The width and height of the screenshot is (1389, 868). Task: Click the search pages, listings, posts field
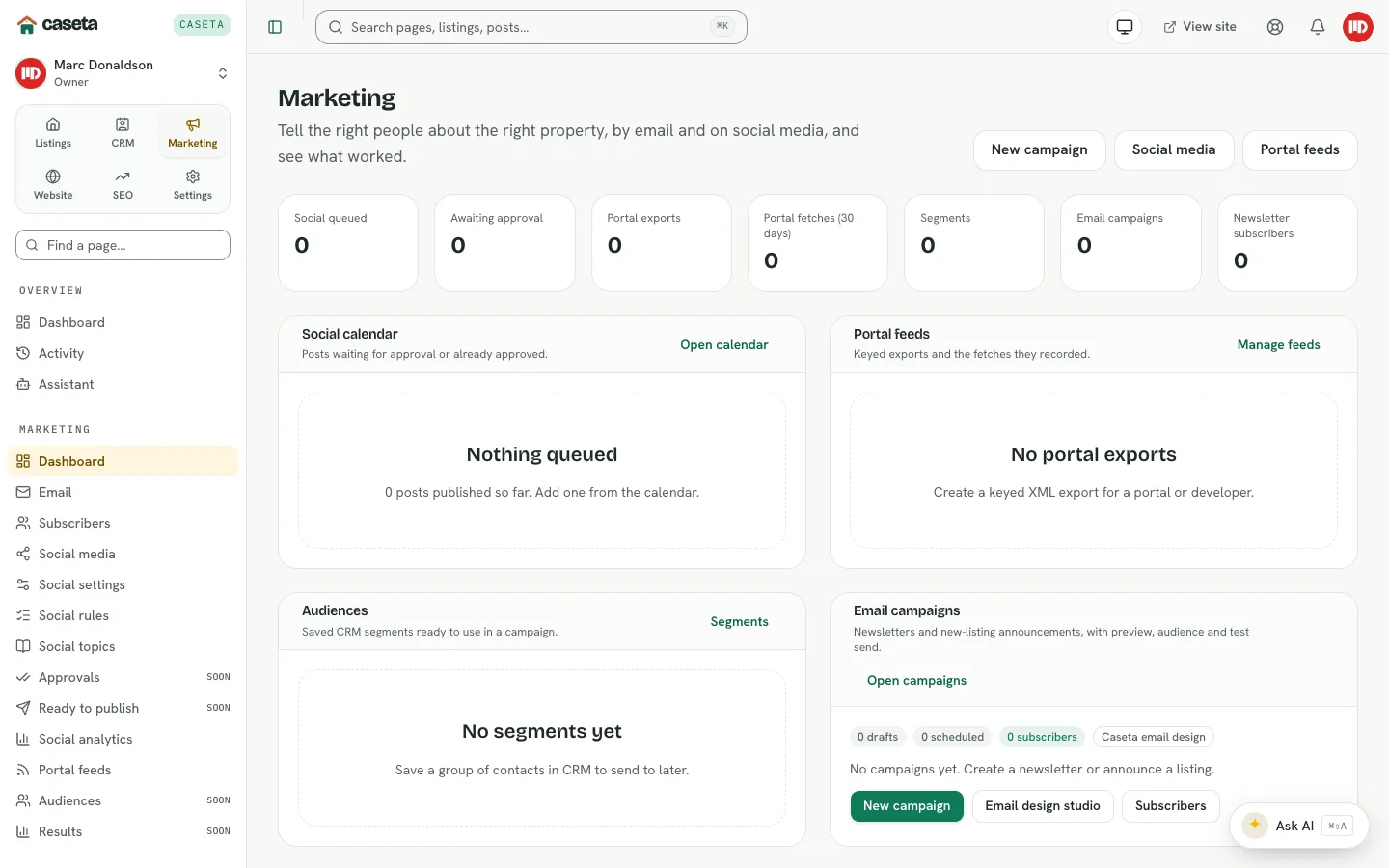click(531, 27)
